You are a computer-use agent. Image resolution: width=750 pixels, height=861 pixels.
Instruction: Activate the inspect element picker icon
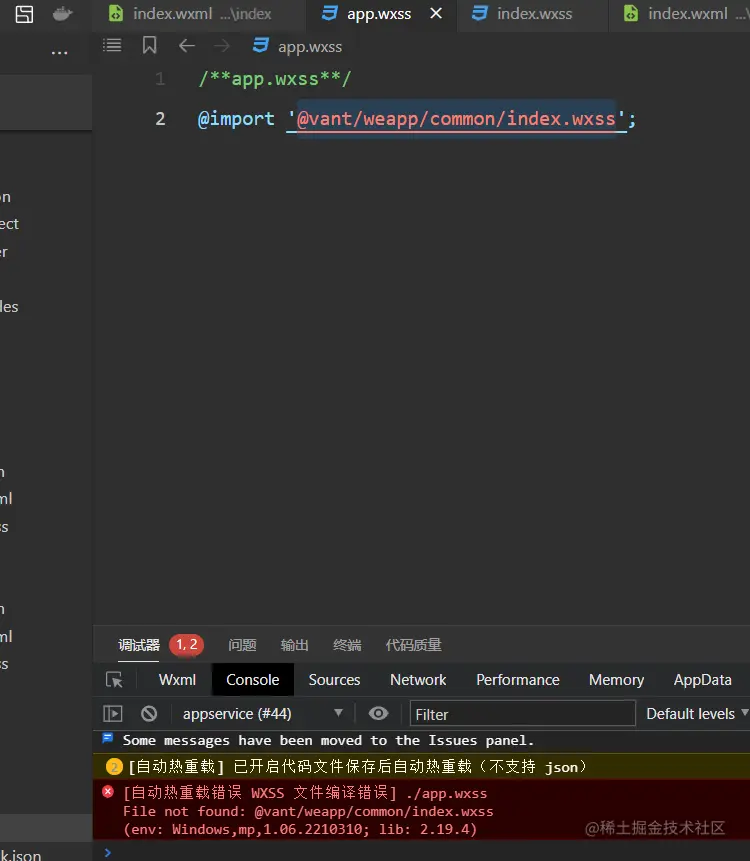(114, 680)
